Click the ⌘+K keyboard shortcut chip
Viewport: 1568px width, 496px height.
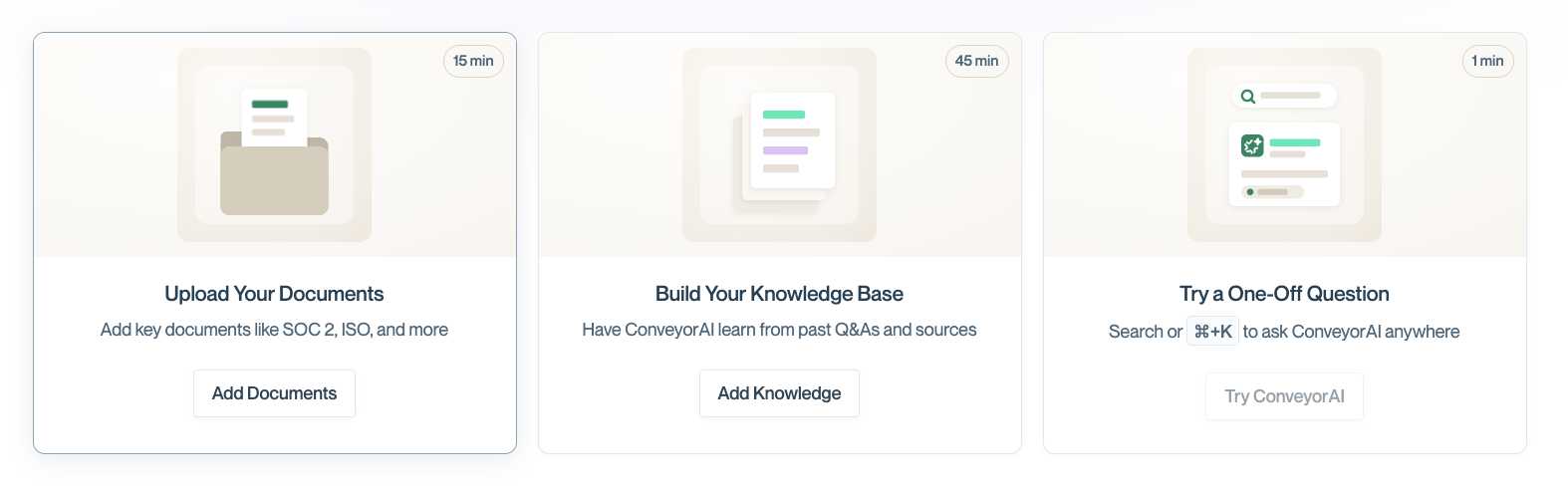pos(1212,331)
